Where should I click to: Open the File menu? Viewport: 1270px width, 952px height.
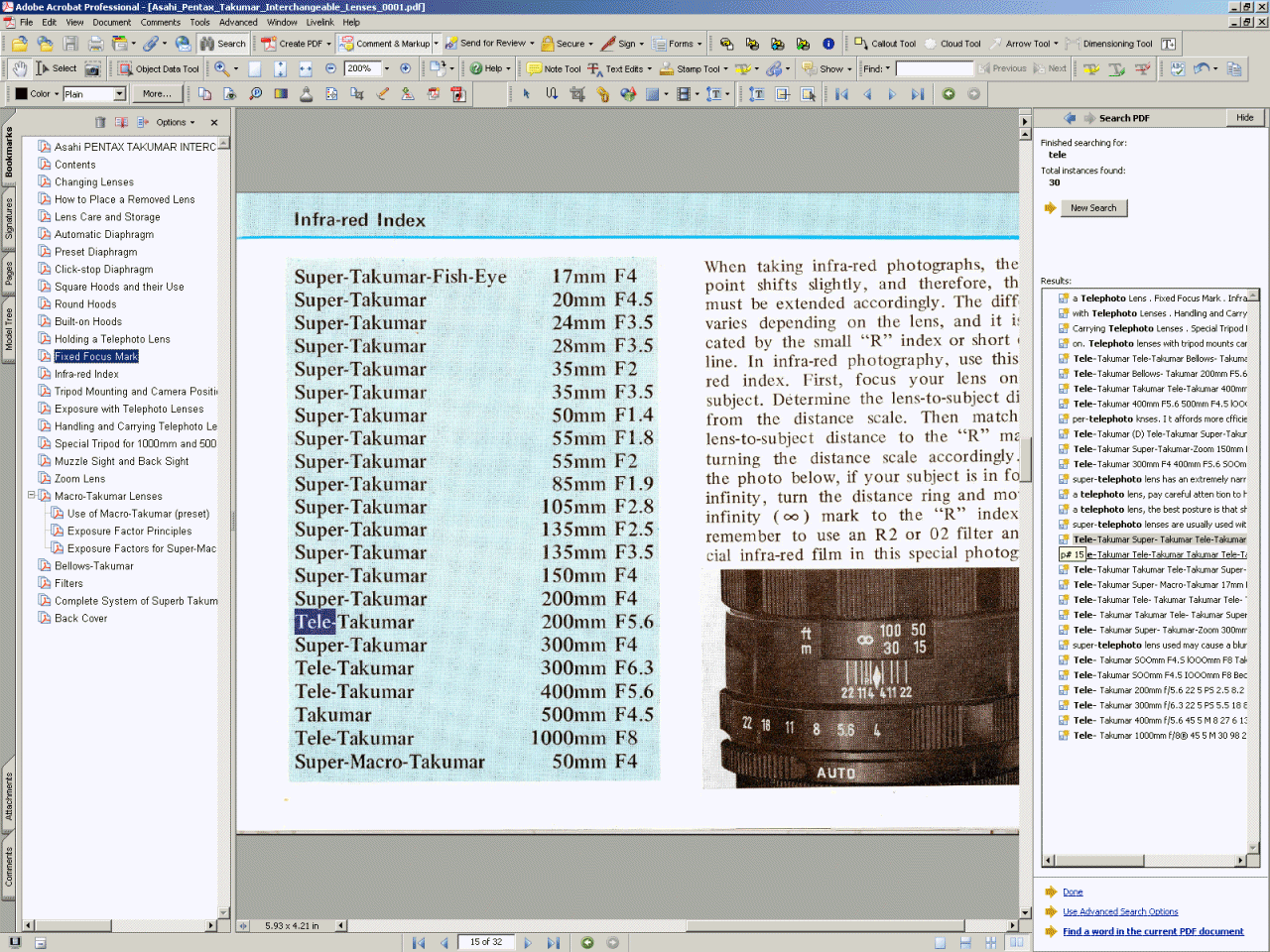(26, 22)
